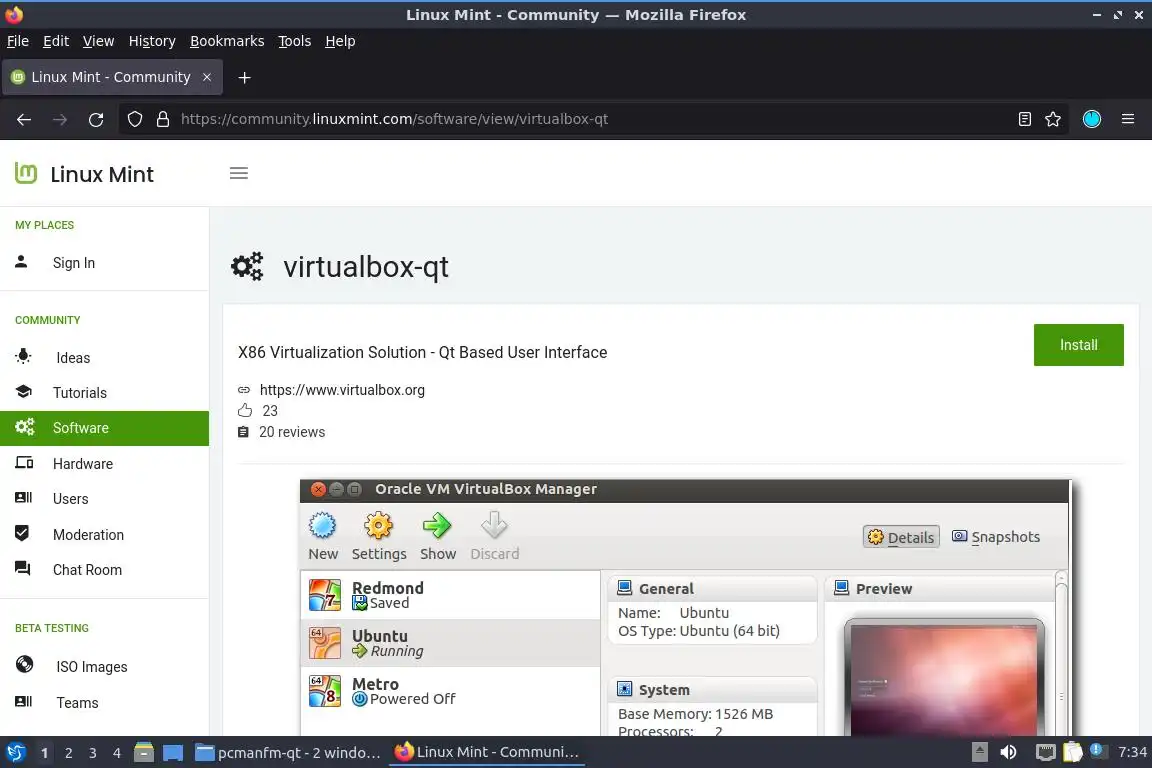Image resolution: width=1152 pixels, height=768 pixels.
Task: Click the Ideas lightbulb icon
Action: click(x=24, y=356)
